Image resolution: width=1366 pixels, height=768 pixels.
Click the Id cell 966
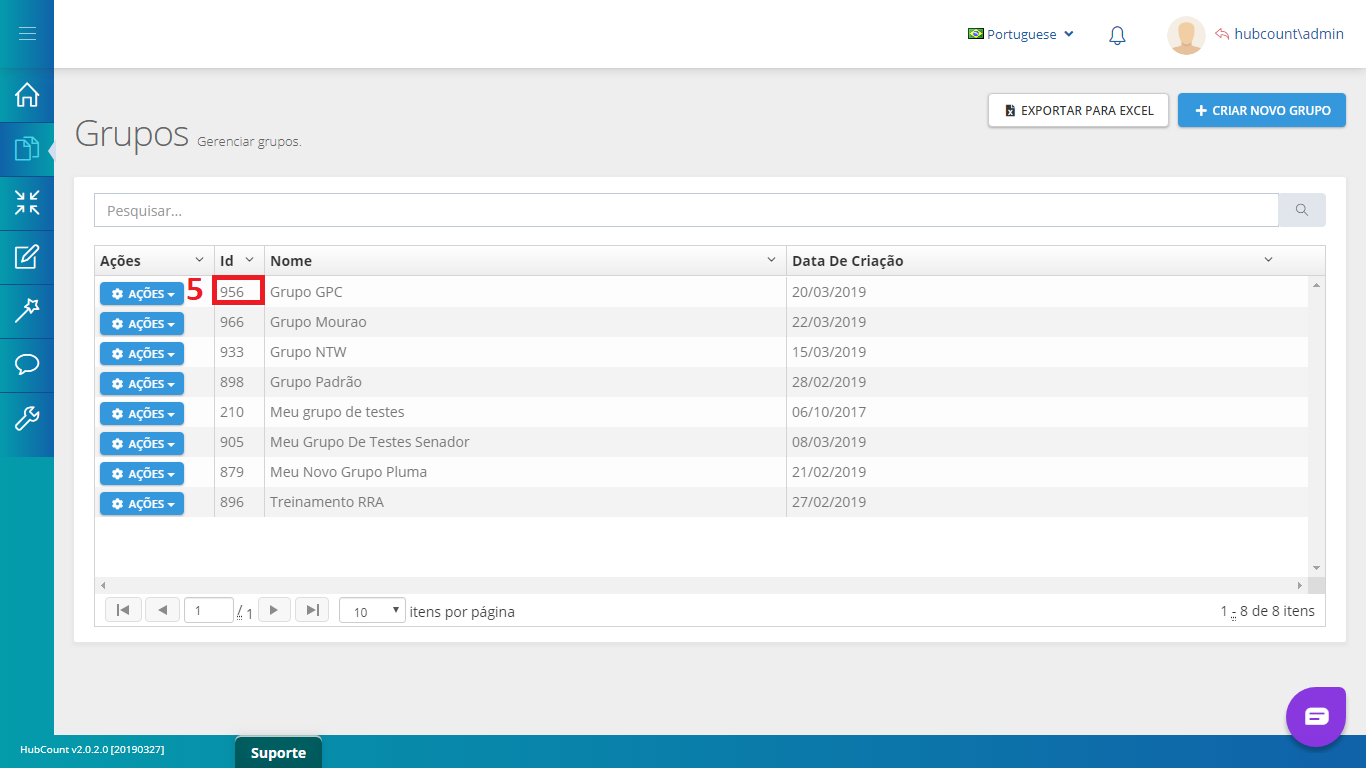pos(239,322)
